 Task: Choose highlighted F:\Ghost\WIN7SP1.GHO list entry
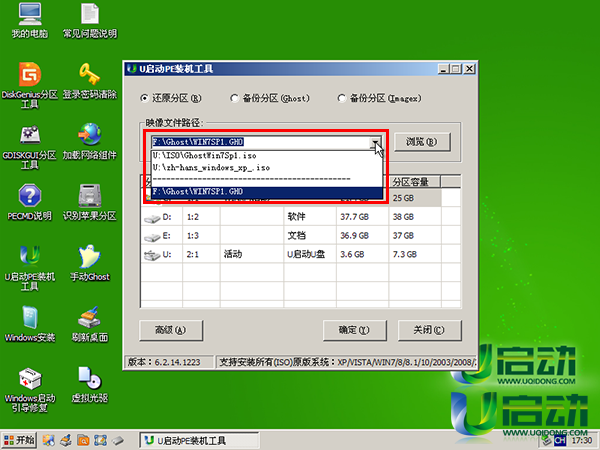click(x=267, y=192)
